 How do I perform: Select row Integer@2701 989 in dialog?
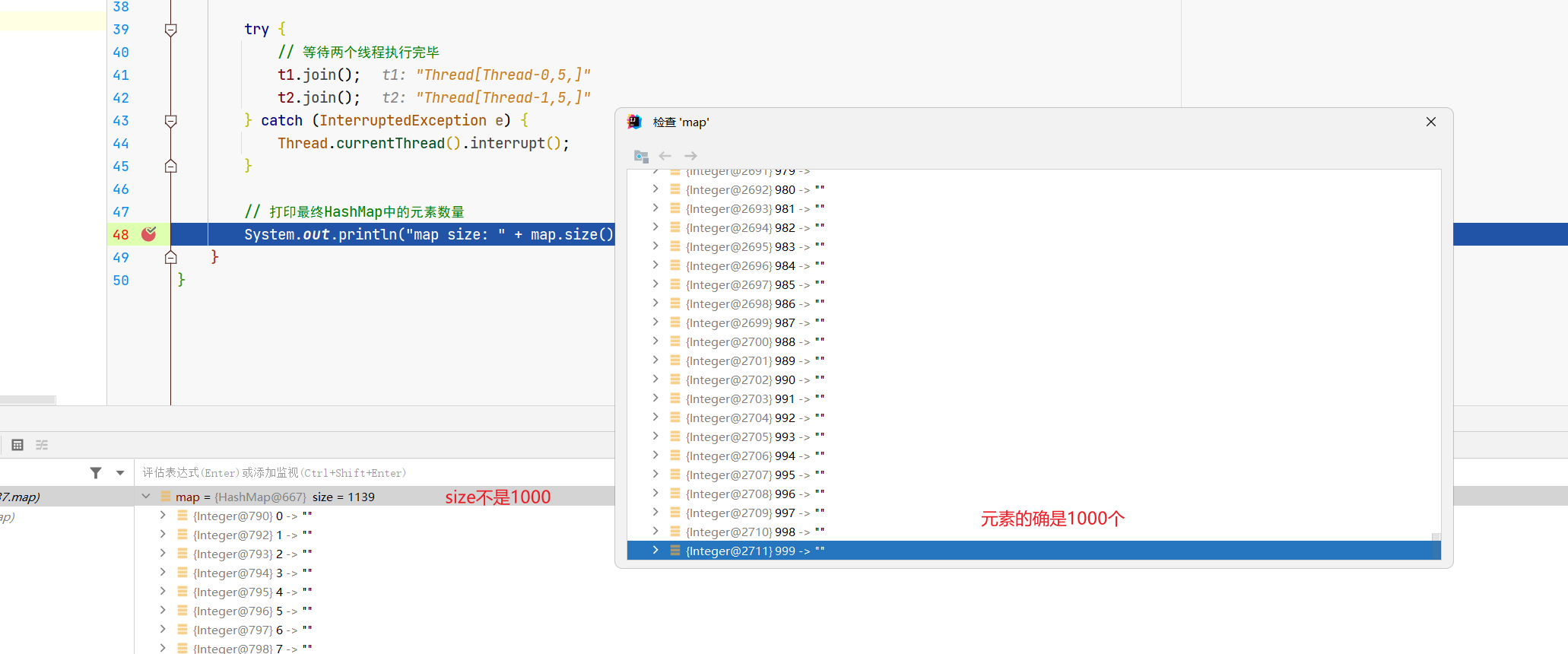point(1030,360)
